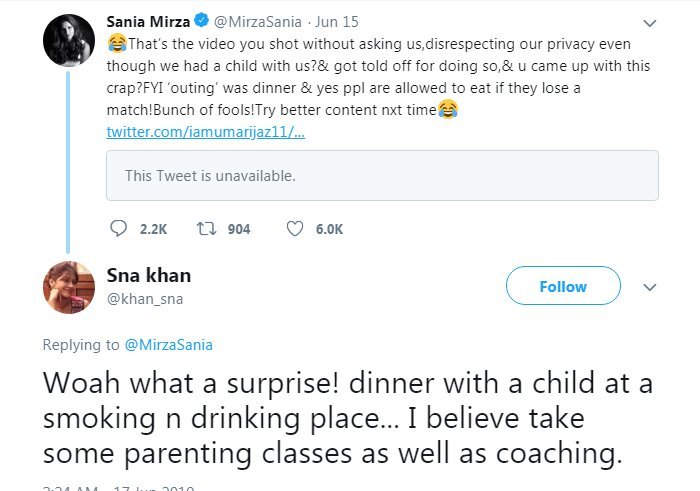Click the @khan_sna handle
Viewport: 700px width, 491px height.
click(145, 298)
